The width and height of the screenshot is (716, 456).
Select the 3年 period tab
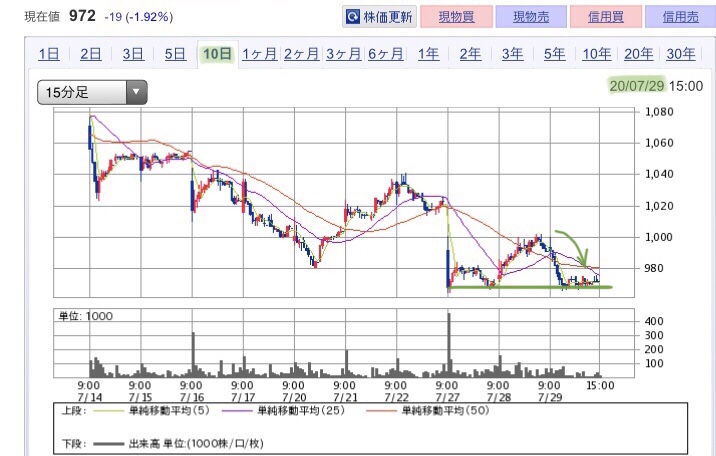512,54
